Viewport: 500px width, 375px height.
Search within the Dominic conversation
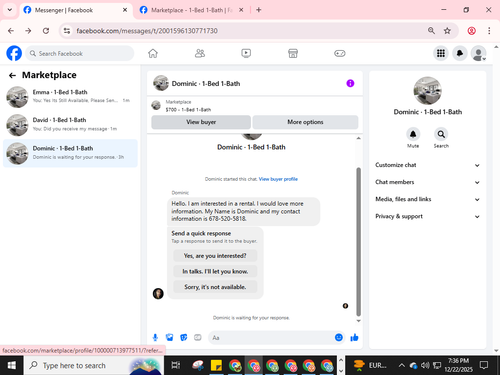click(441, 134)
